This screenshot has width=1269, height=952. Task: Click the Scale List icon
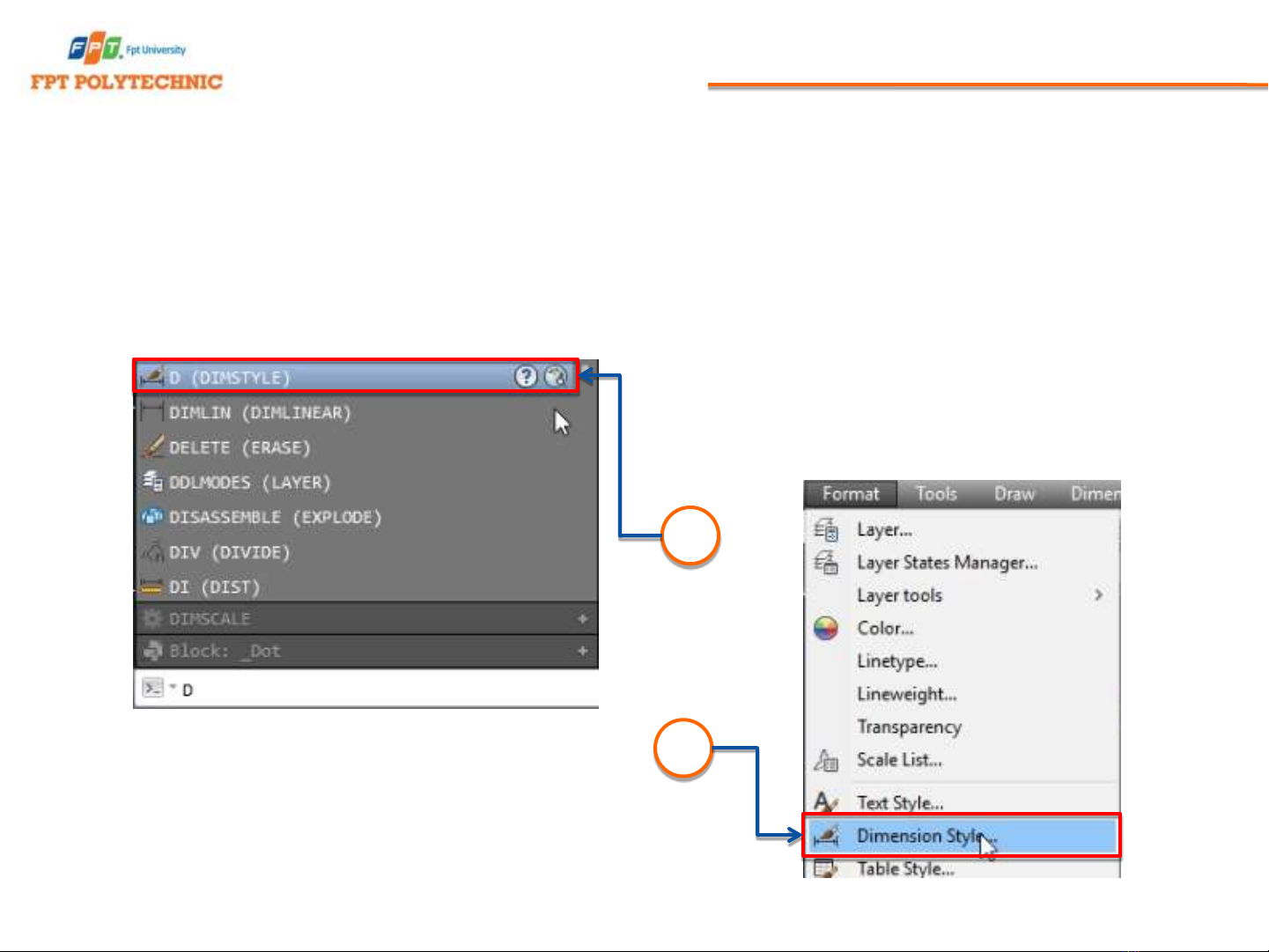pyautogui.click(x=826, y=760)
